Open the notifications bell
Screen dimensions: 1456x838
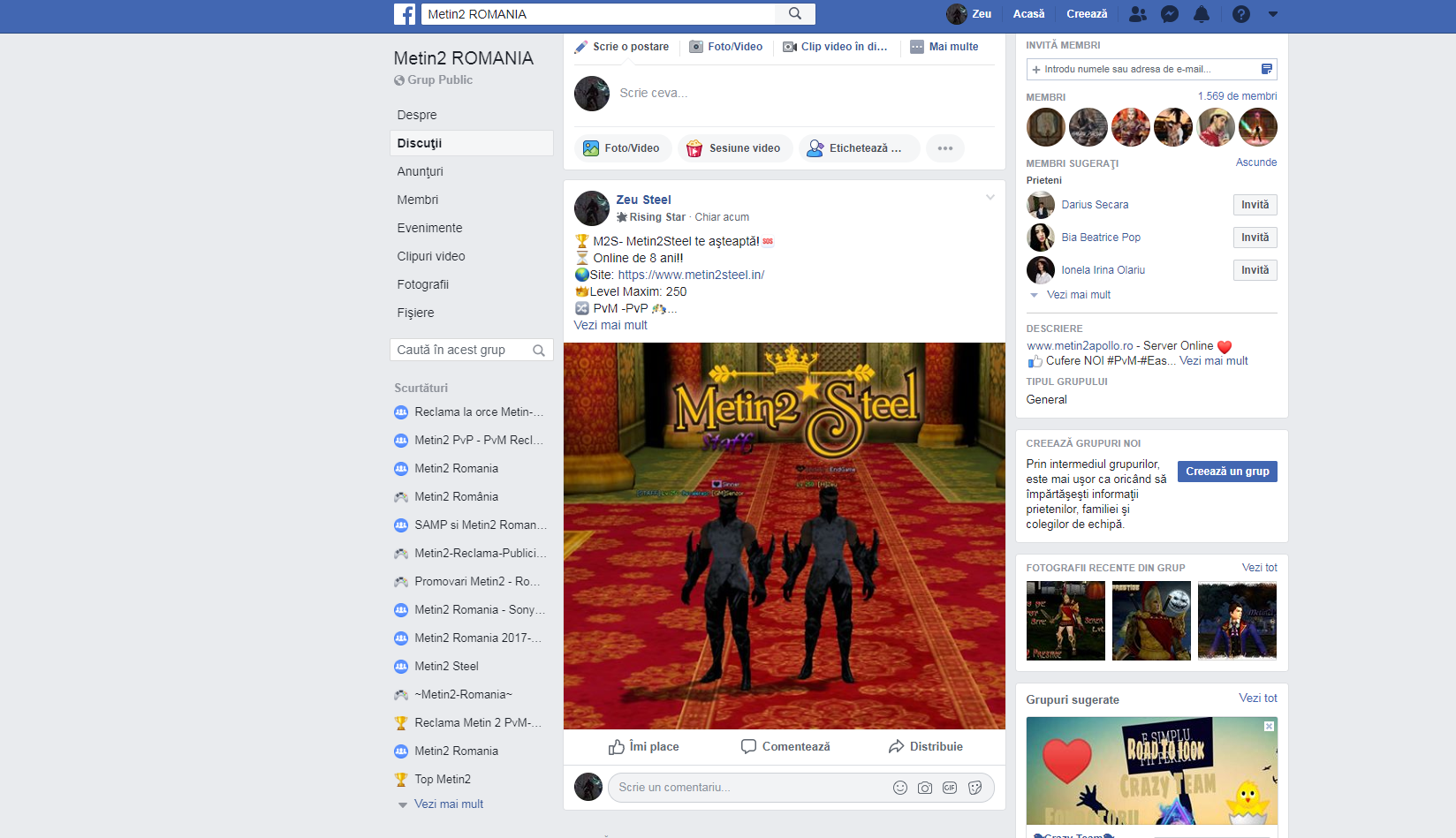[1202, 14]
